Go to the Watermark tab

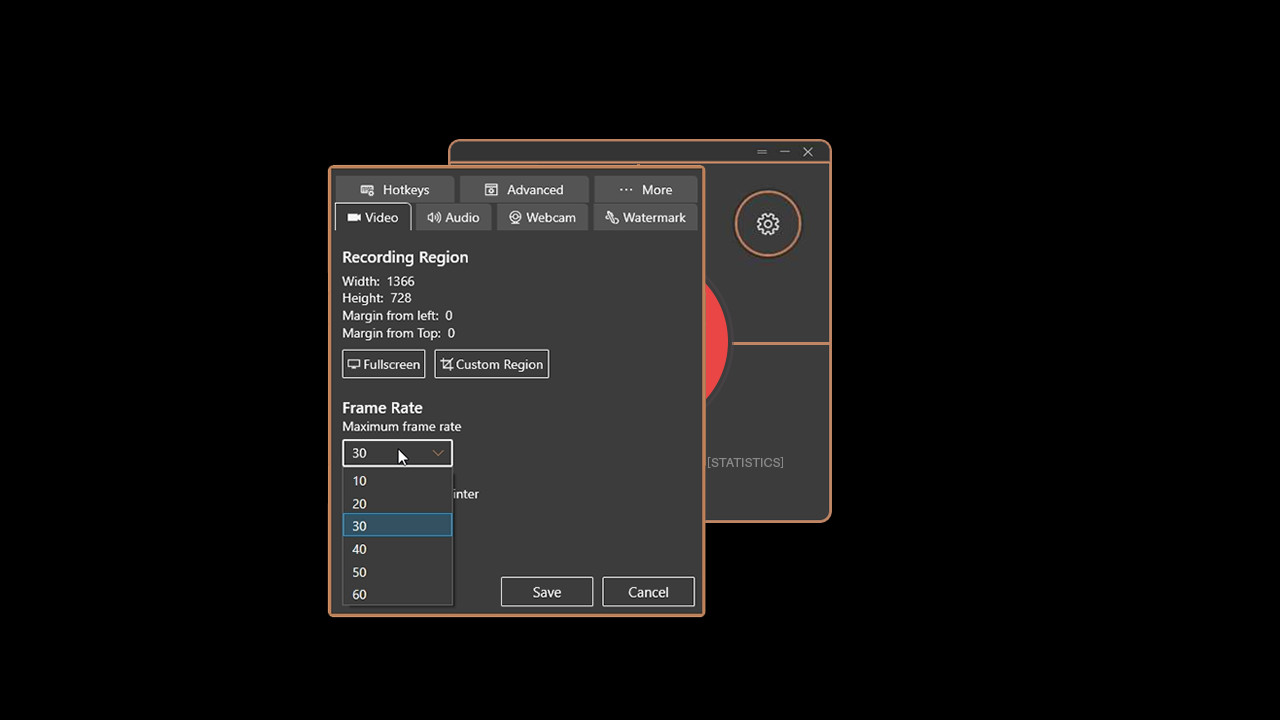coord(645,217)
